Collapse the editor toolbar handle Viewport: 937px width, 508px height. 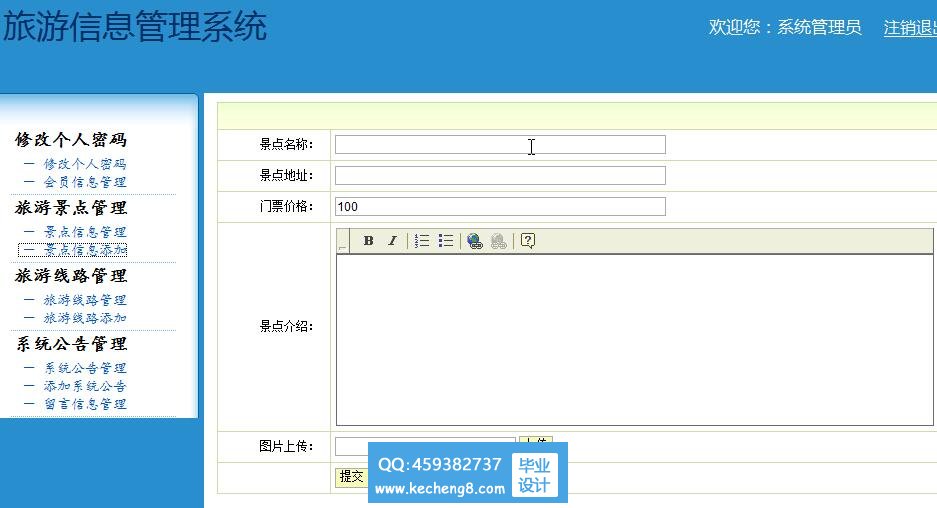click(x=343, y=240)
